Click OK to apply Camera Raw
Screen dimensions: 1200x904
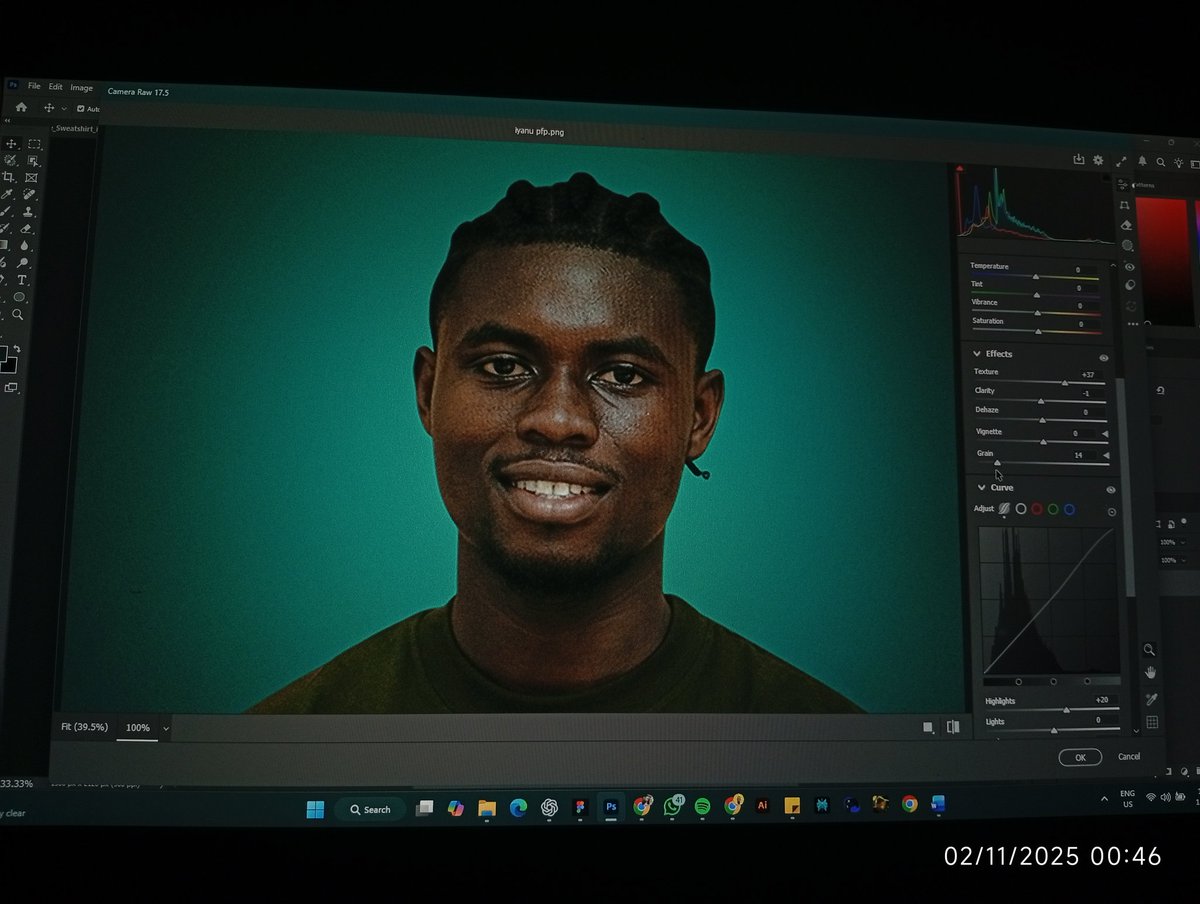click(1080, 757)
